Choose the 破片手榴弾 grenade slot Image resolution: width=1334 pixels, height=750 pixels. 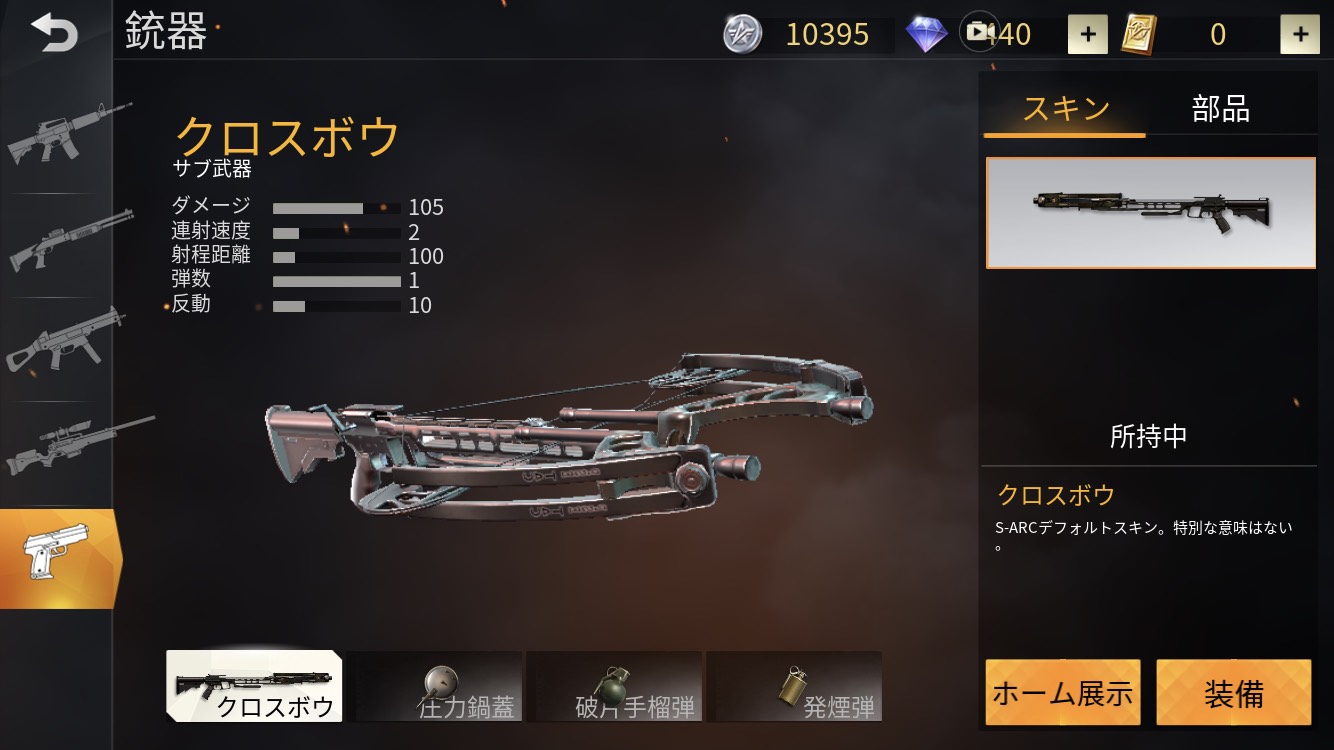pos(614,687)
